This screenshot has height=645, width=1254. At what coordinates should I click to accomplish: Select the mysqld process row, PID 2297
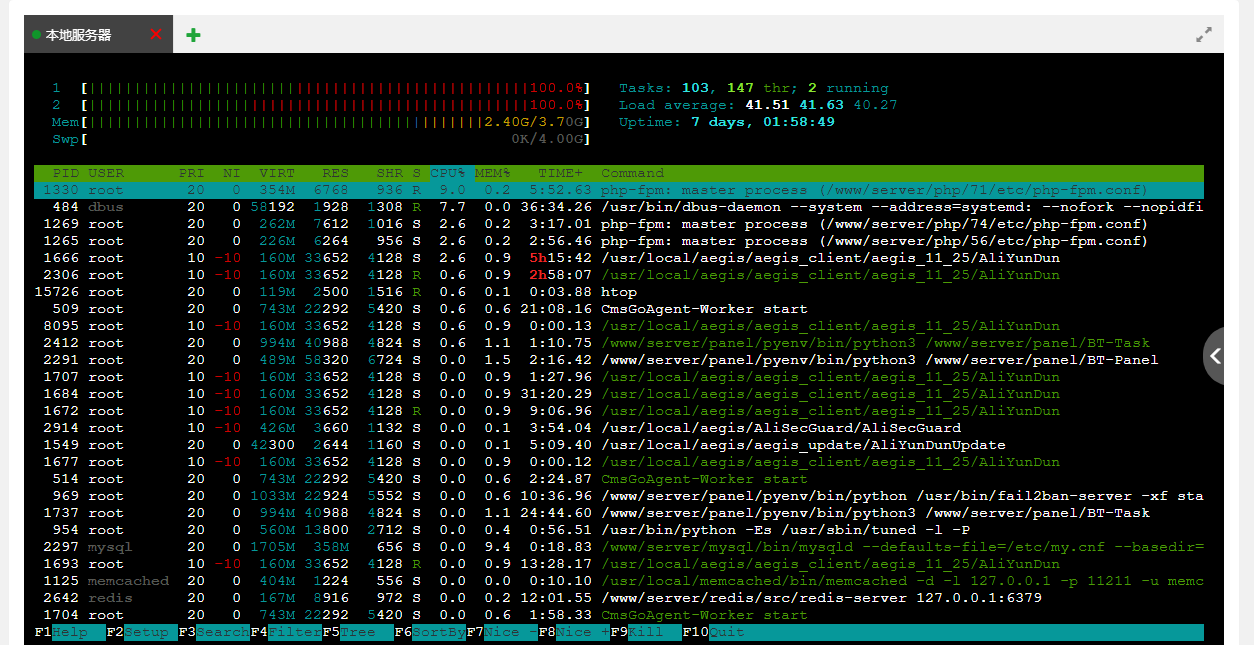click(619, 547)
